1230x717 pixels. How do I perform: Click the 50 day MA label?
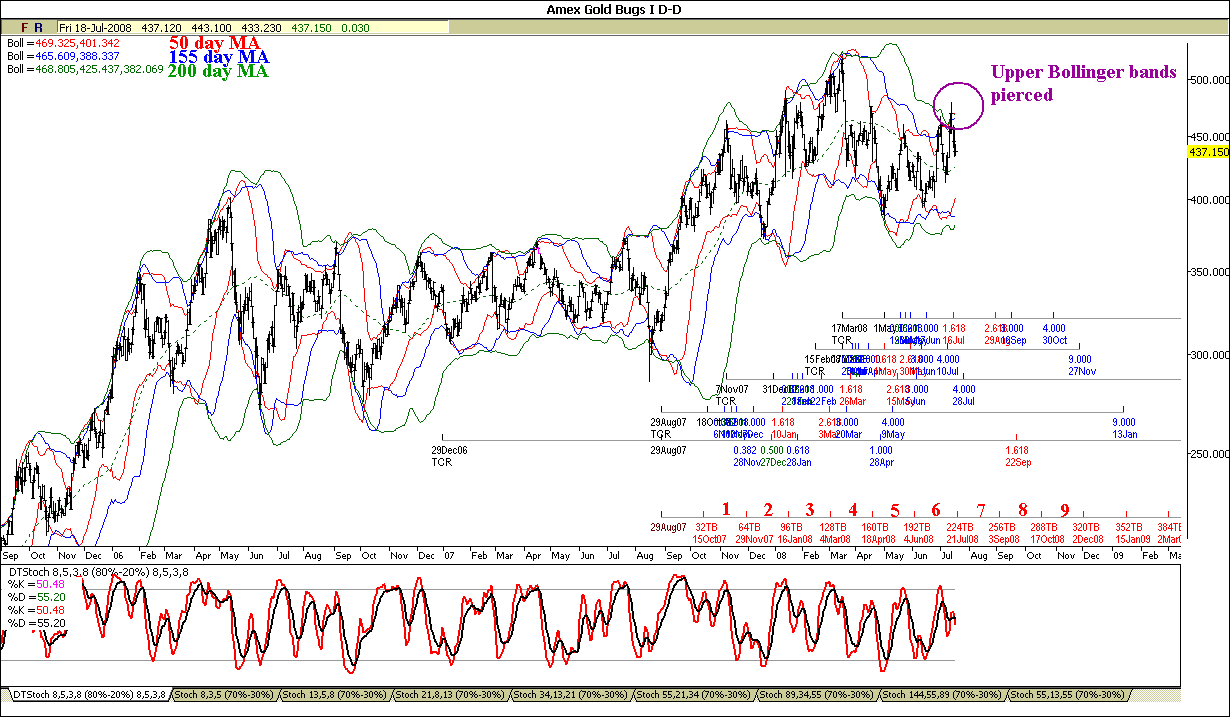[x=214, y=44]
